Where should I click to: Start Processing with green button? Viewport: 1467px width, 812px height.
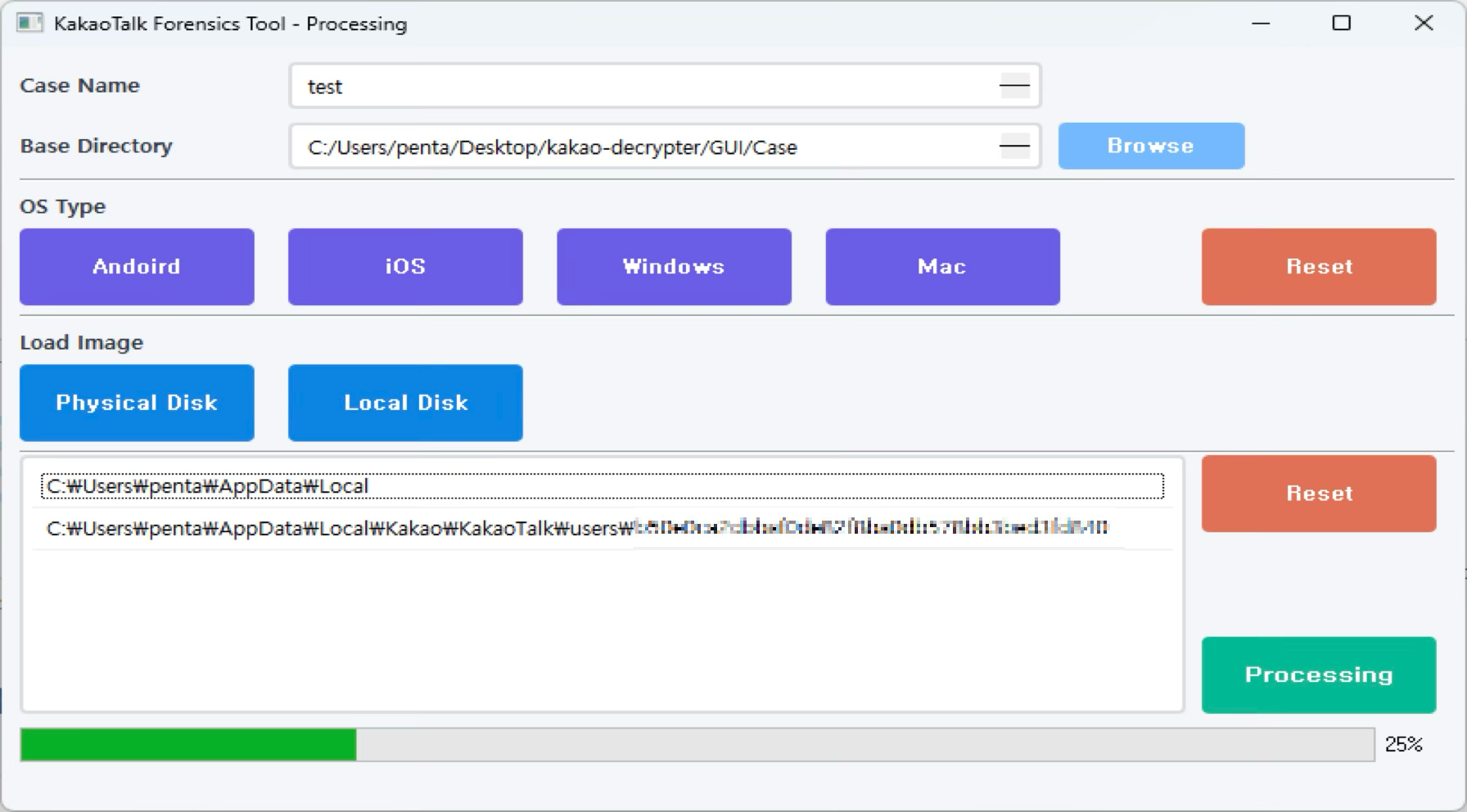point(1319,674)
